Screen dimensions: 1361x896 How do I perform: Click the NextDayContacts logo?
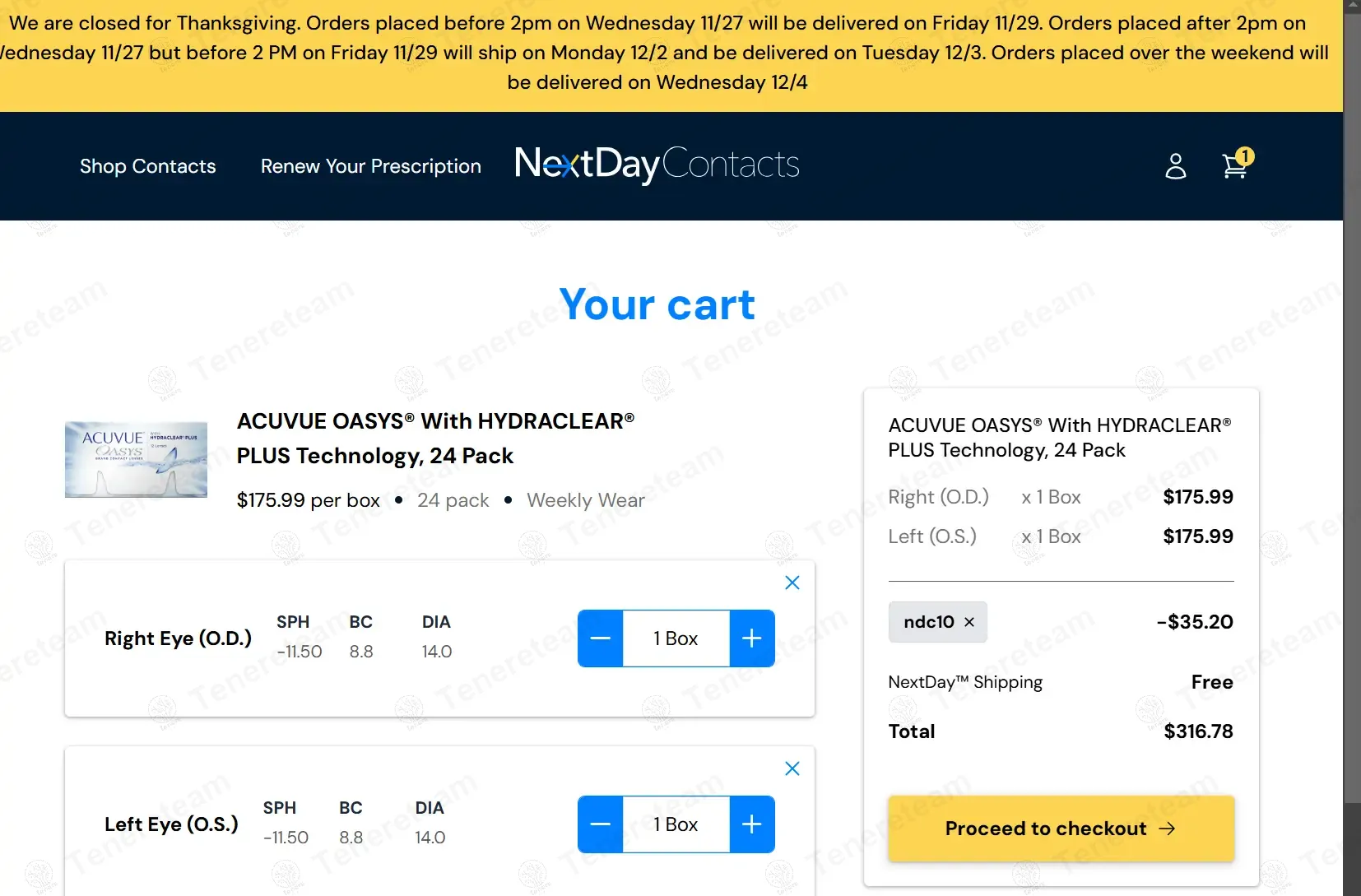pyautogui.click(x=657, y=165)
